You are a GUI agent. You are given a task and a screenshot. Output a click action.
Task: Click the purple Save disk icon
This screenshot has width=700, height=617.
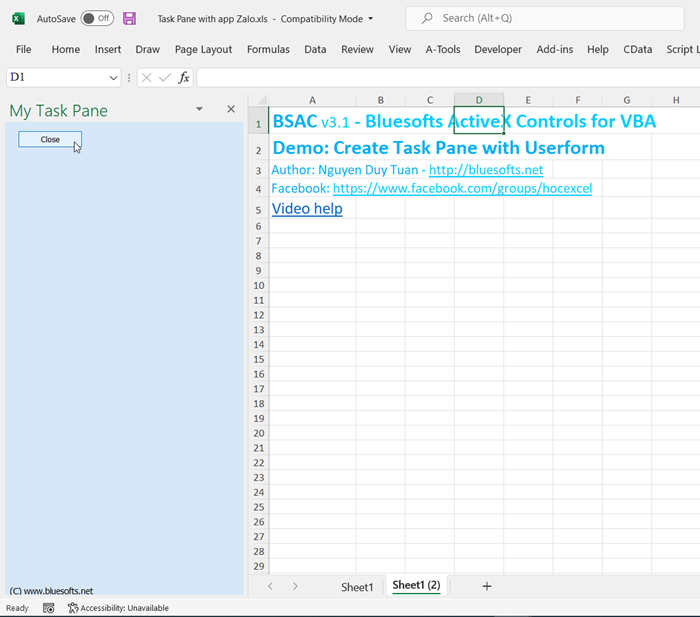point(129,19)
